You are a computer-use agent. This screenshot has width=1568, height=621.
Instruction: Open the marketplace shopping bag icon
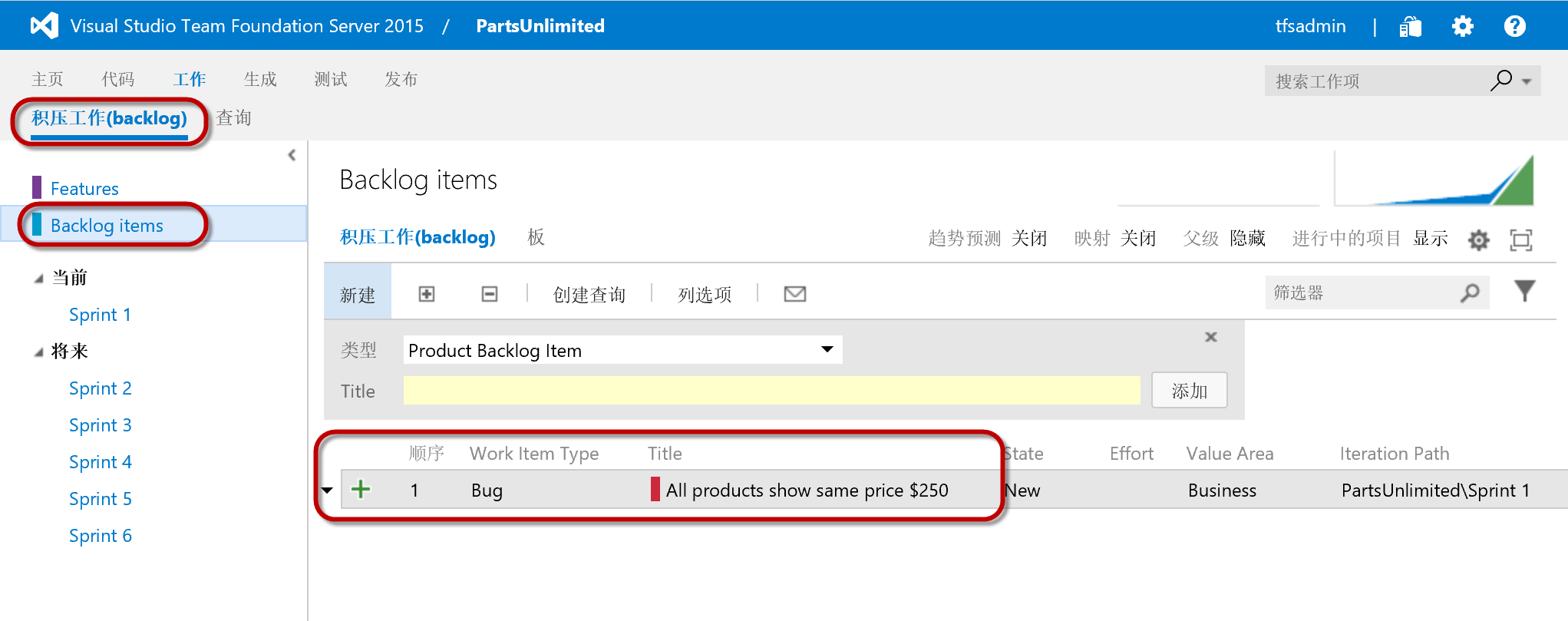1411,26
